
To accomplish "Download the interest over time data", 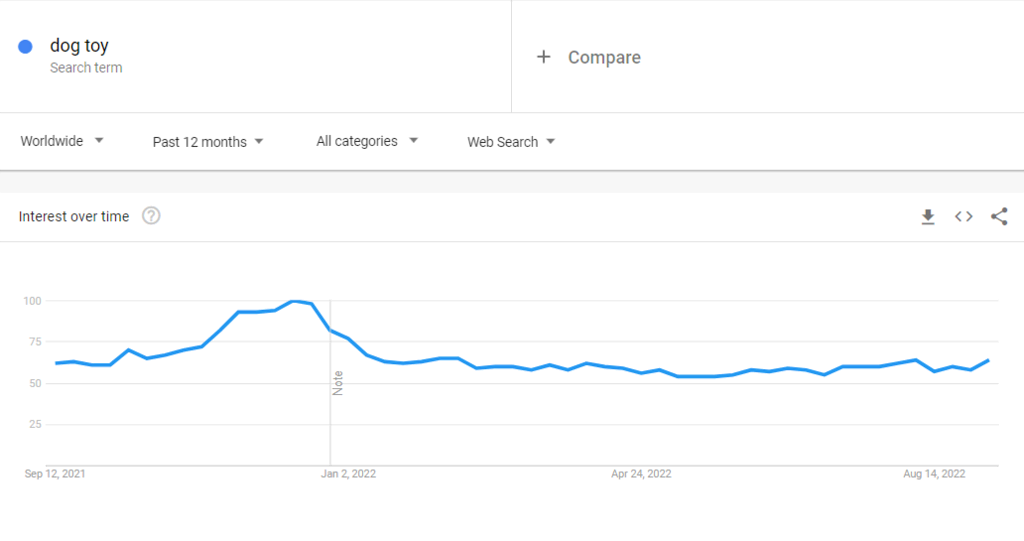I will [x=927, y=217].
